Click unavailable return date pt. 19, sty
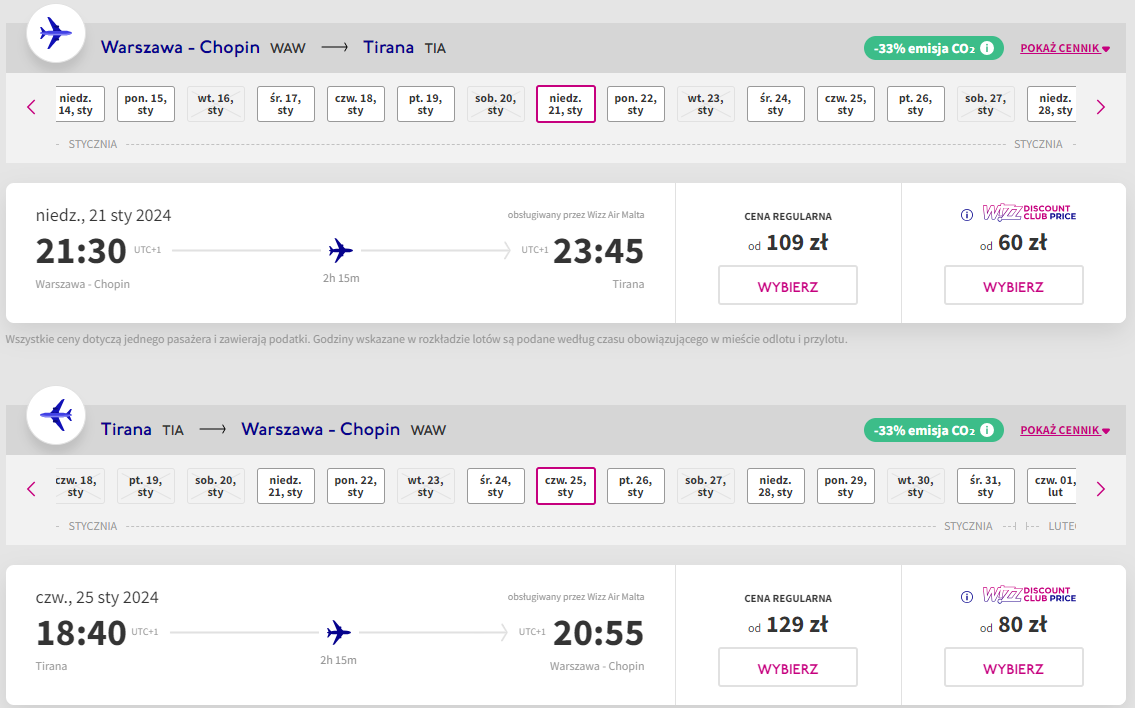This screenshot has height=708, width=1135. (145, 486)
